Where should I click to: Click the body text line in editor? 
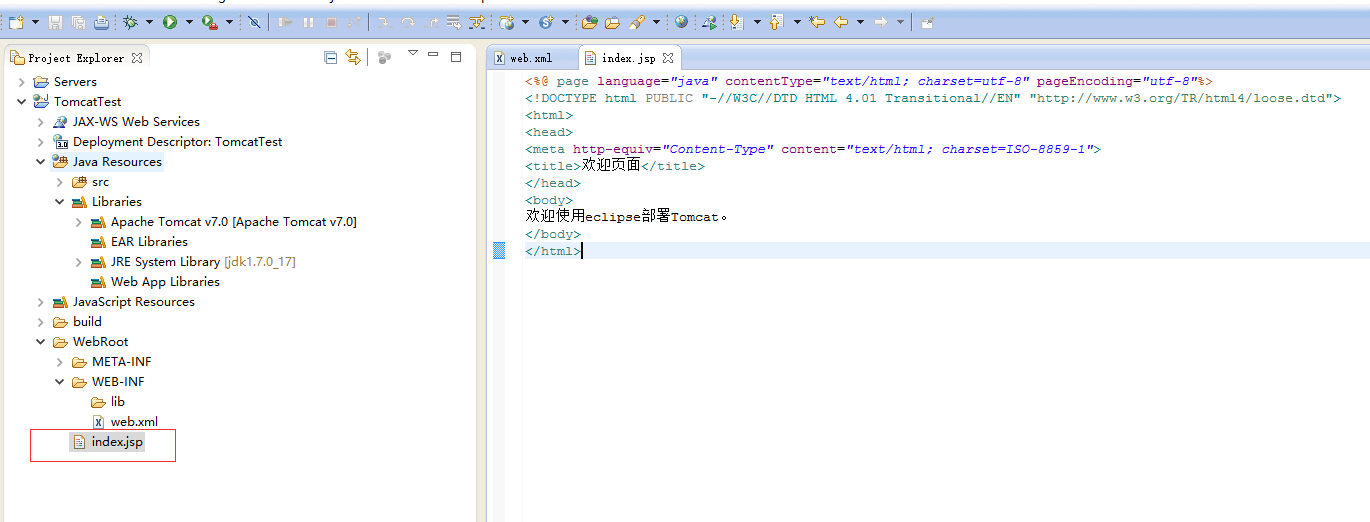tap(627, 217)
